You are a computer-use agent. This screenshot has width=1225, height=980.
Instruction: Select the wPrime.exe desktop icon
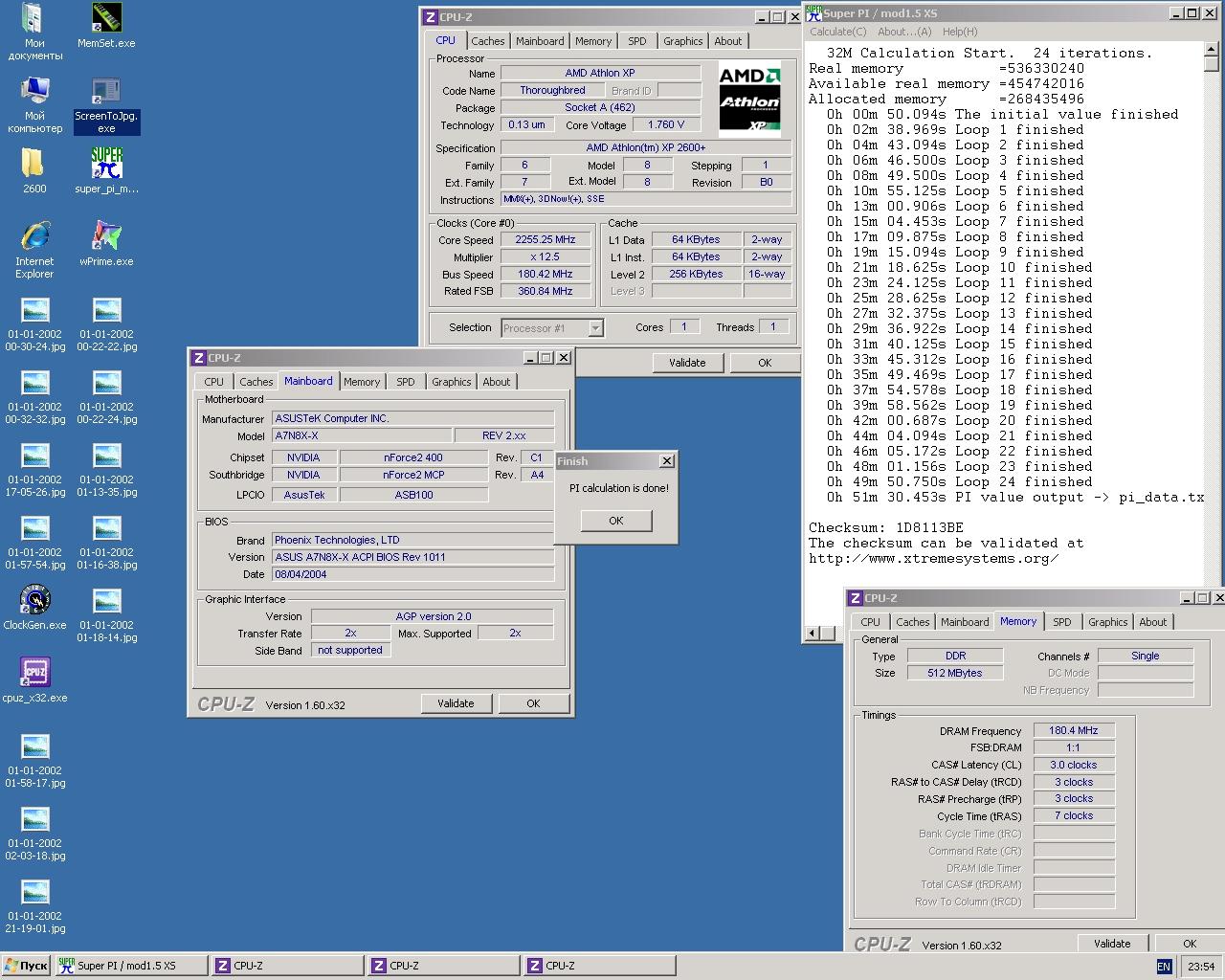[x=106, y=244]
